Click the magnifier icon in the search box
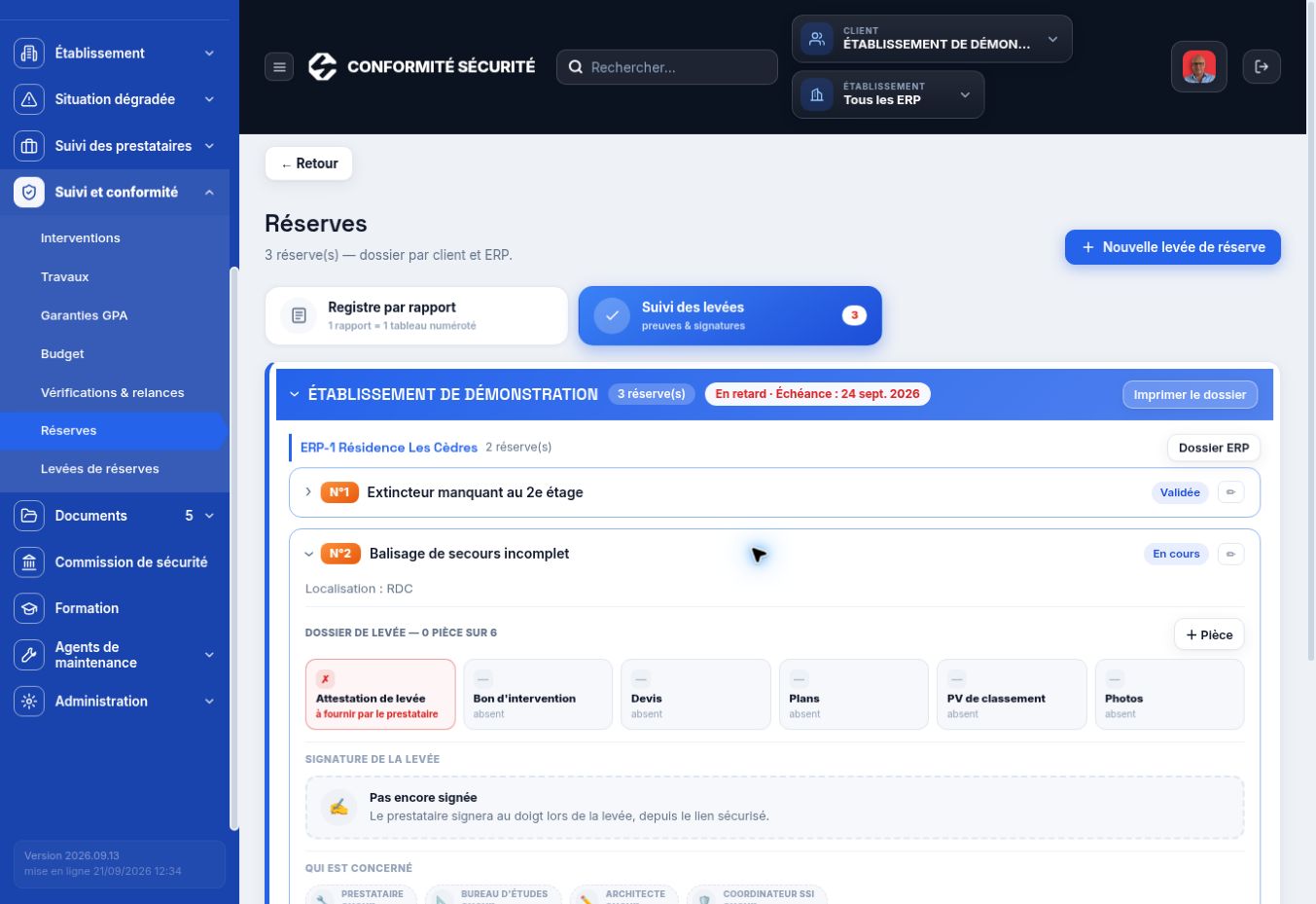This screenshot has width=1316, height=904. (x=576, y=67)
